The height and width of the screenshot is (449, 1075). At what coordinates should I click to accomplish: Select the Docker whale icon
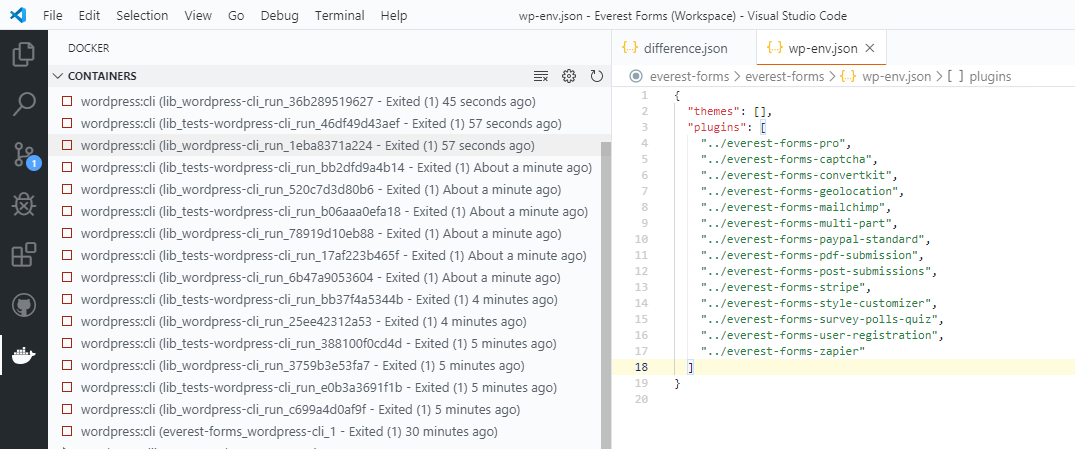point(24,355)
